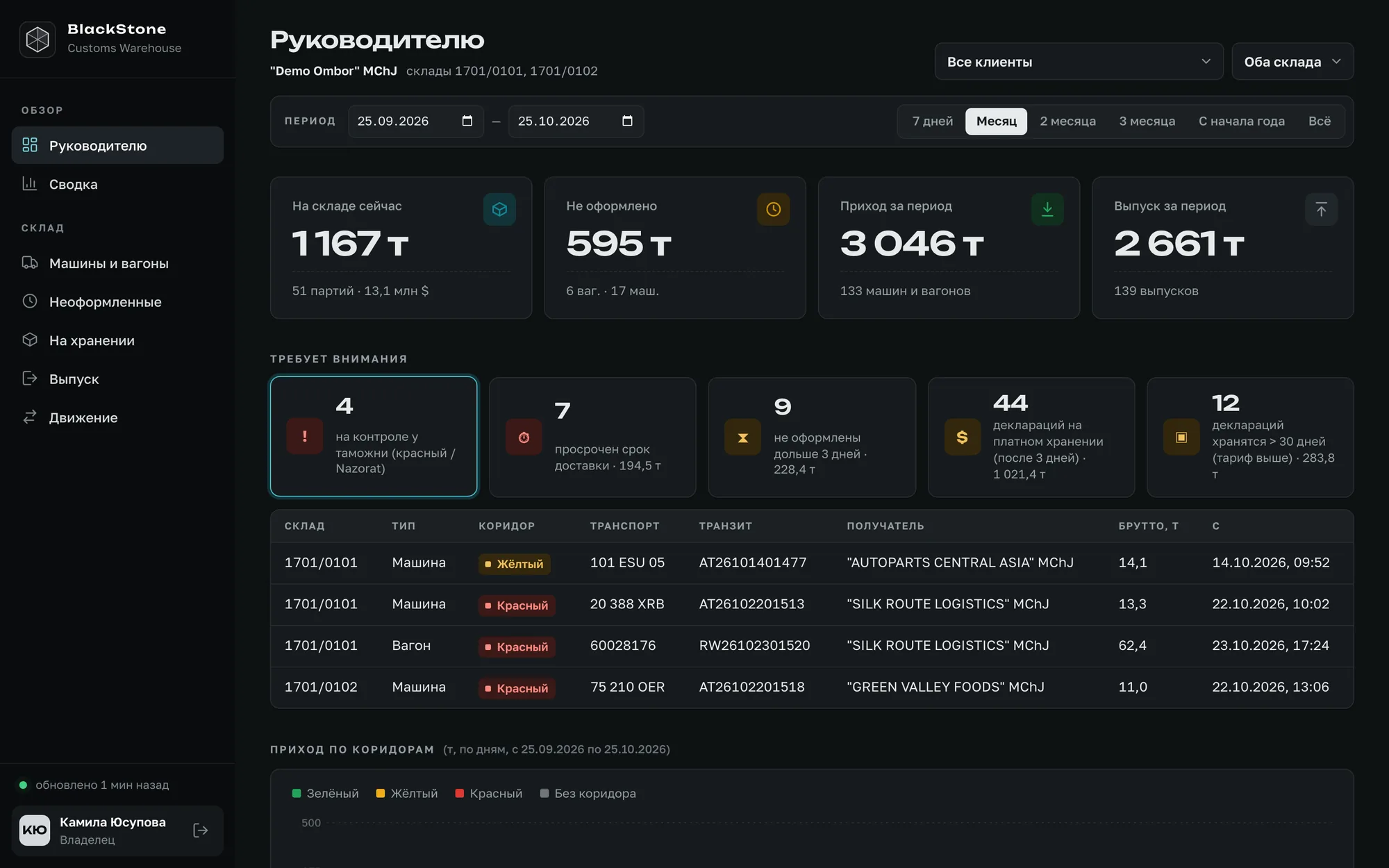Select the 2 месяца period
The width and height of the screenshot is (1389, 868).
(1067, 121)
